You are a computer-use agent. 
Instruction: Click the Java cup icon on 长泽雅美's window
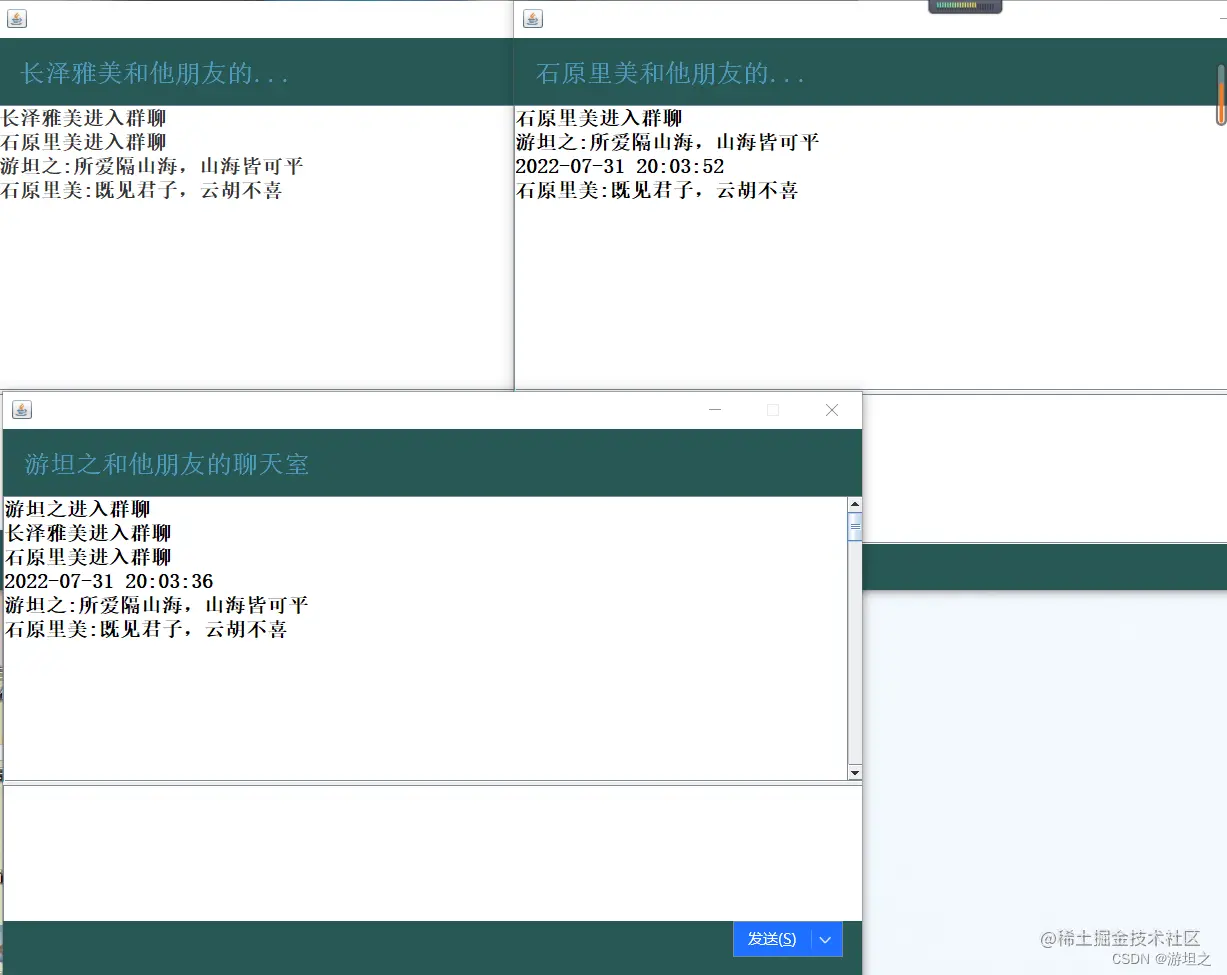(15, 18)
